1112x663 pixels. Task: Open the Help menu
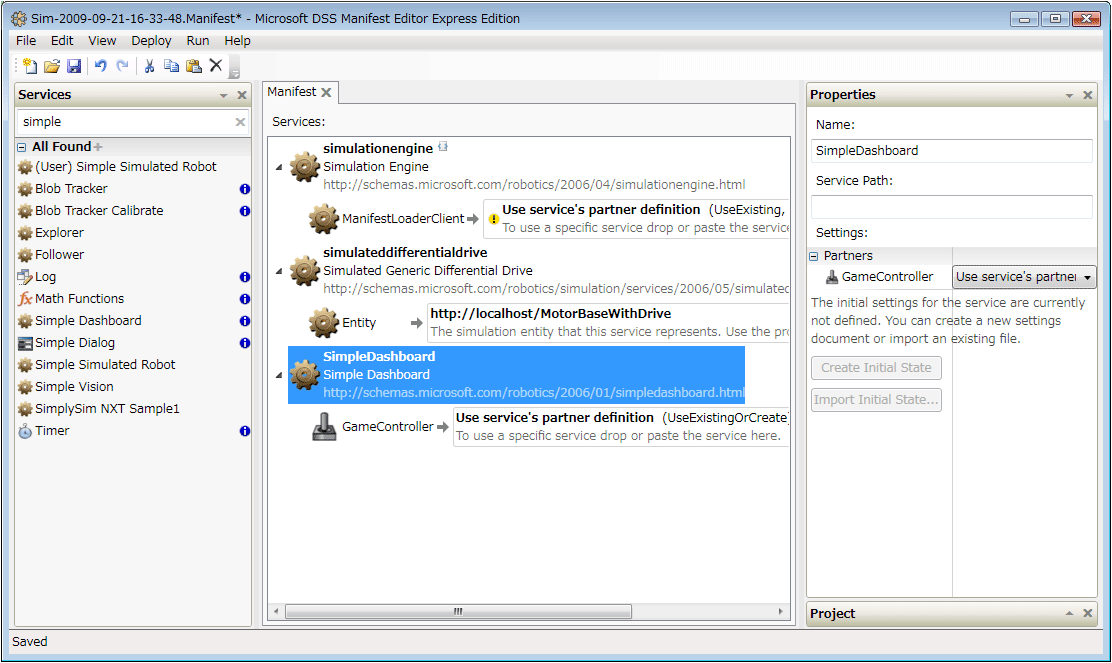[x=238, y=40]
